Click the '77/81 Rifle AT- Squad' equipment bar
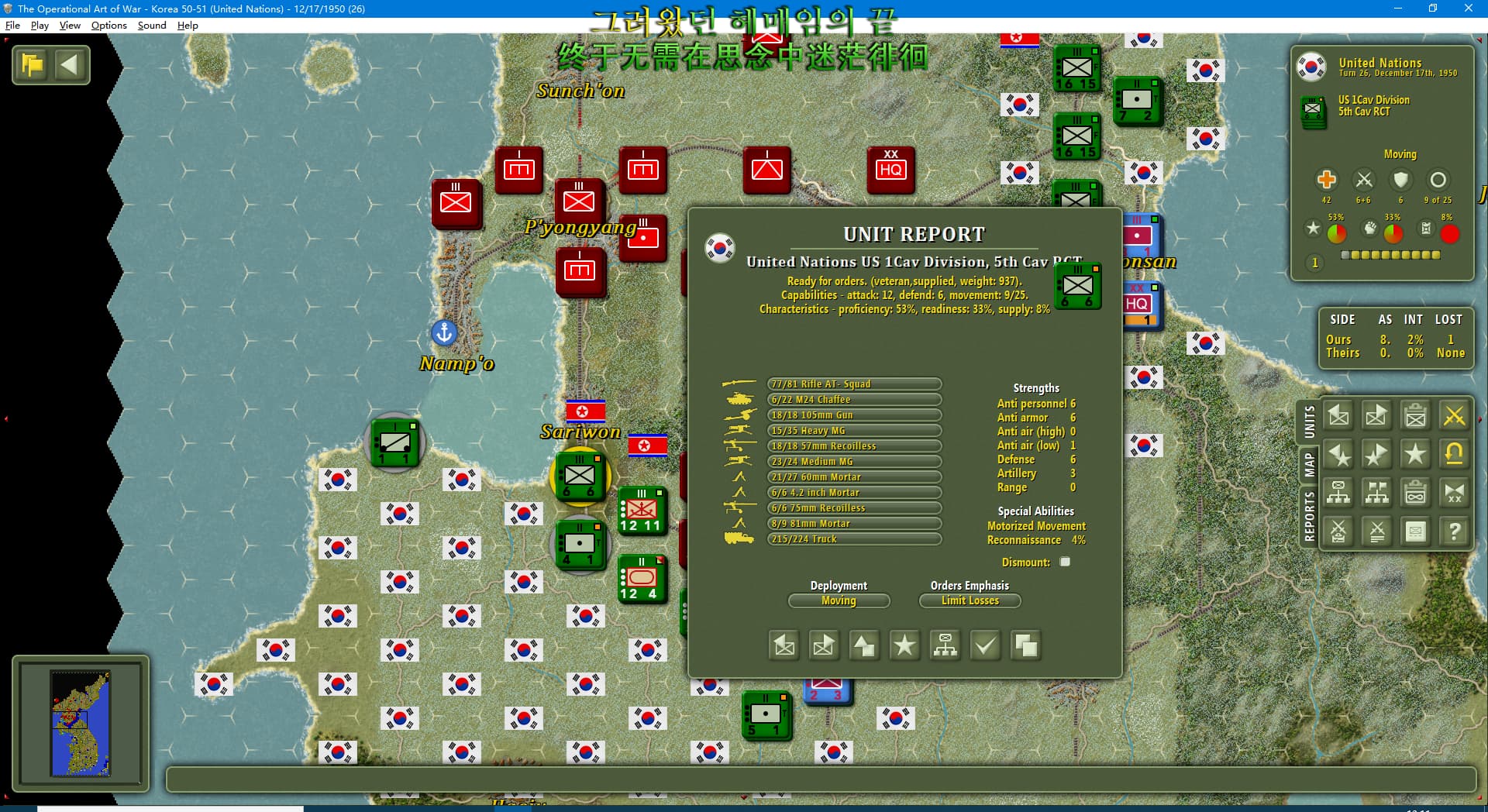 point(854,384)
